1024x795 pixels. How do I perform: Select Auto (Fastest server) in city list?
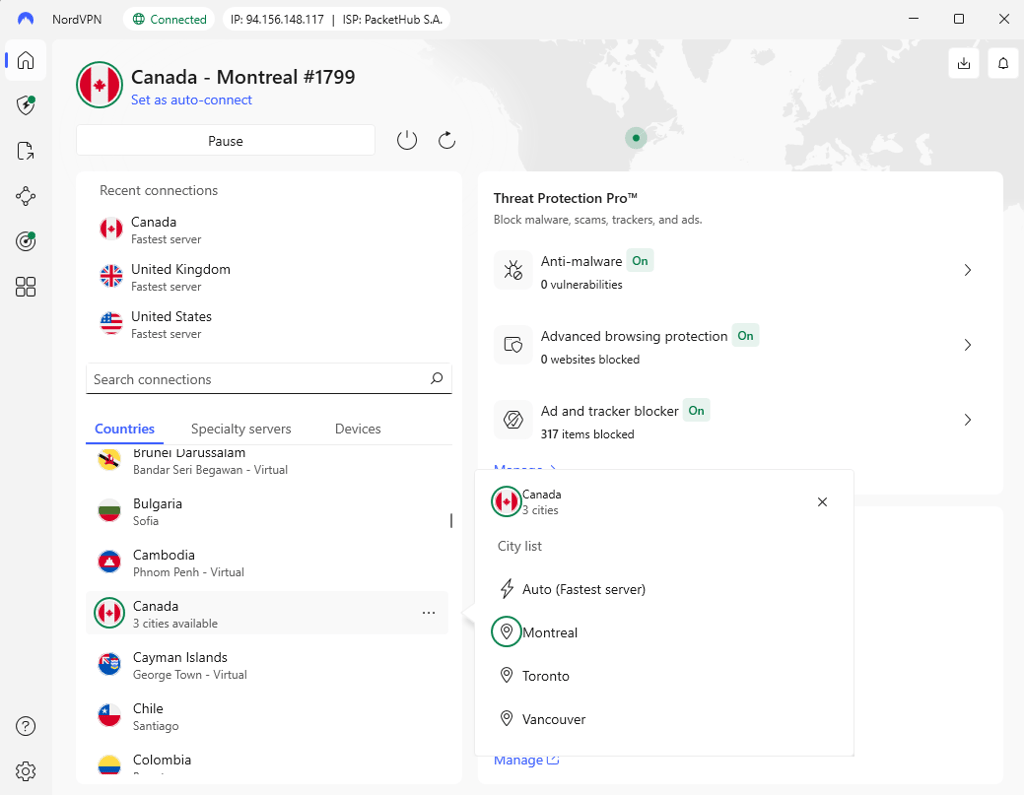click(664, 589)
